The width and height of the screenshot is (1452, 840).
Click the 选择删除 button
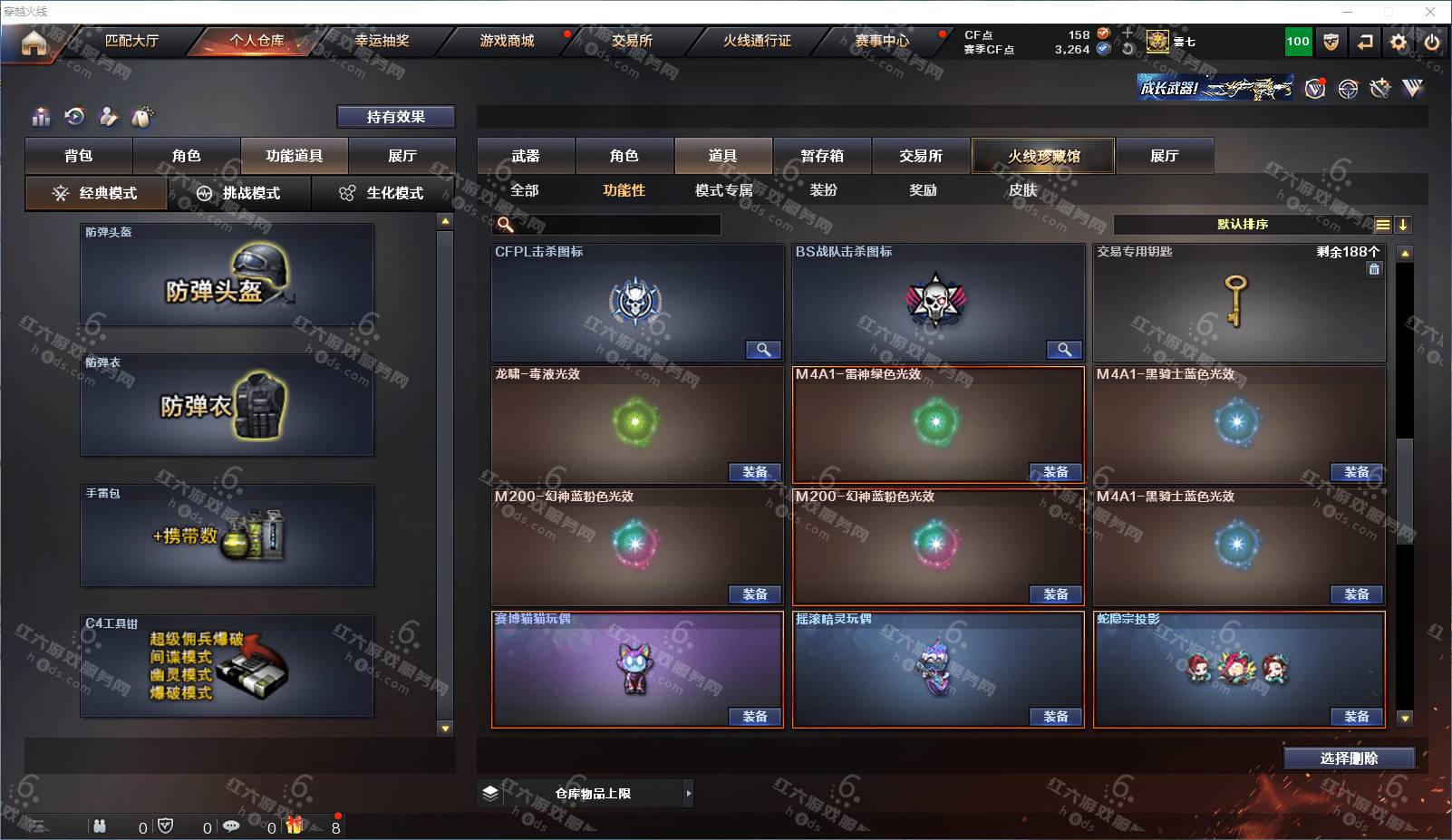1350,758
